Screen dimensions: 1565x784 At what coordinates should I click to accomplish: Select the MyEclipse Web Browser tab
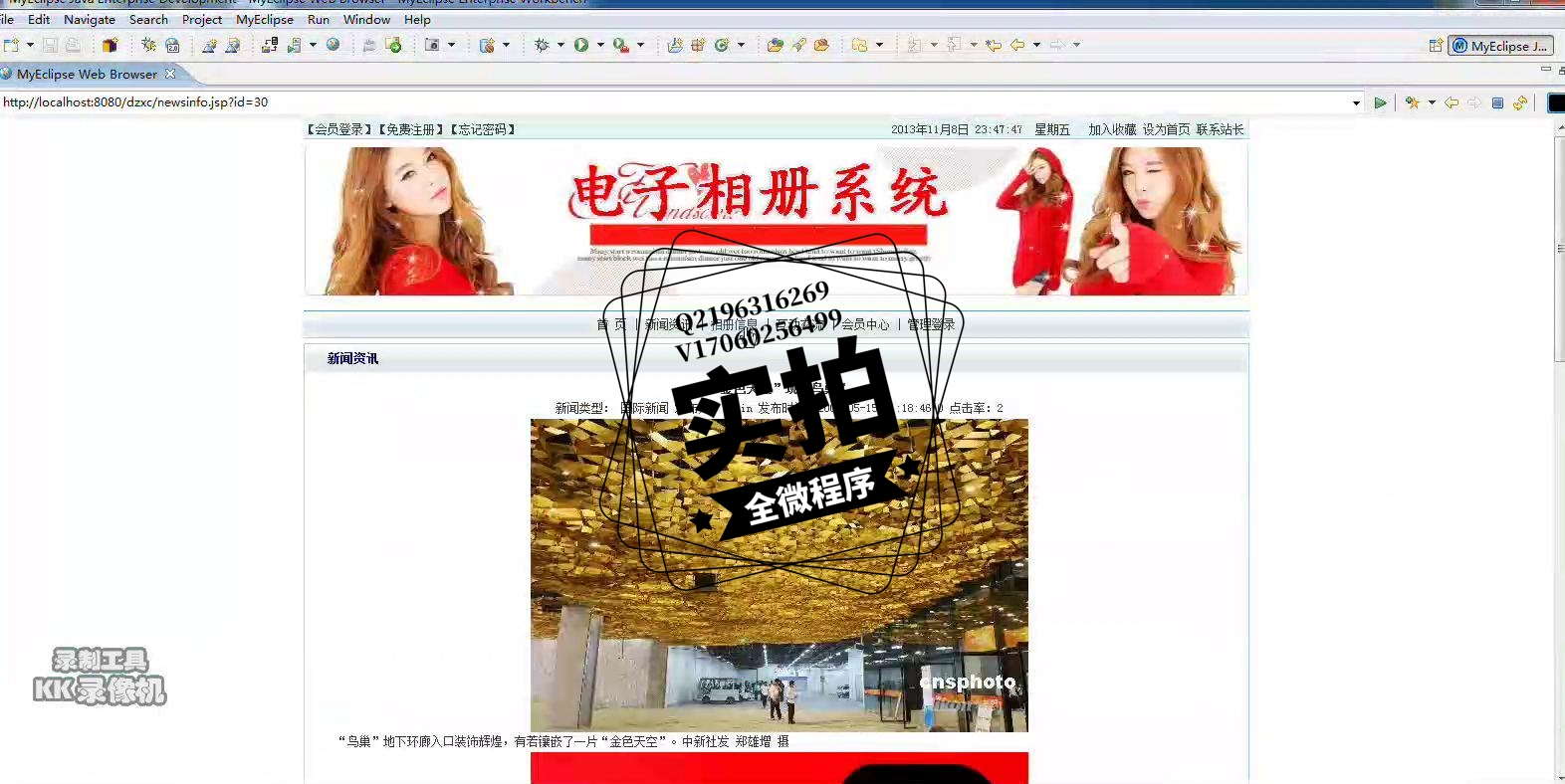click(87, 74)
